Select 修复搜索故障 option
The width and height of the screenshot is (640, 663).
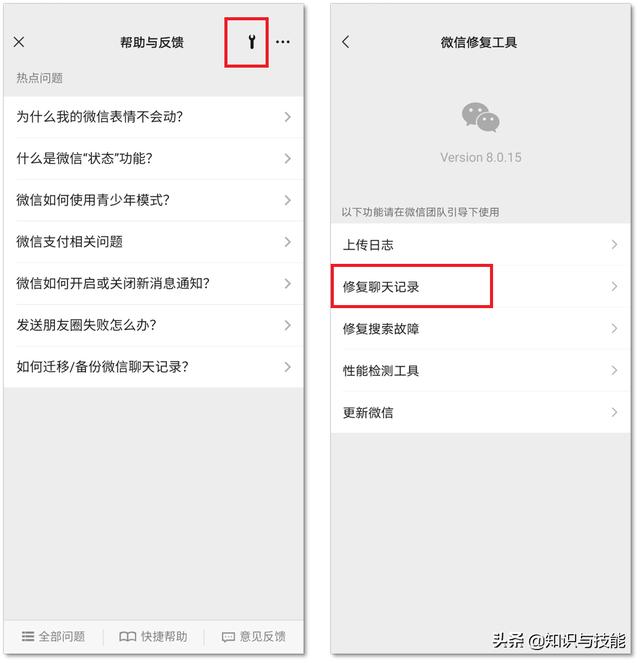(481, 329)
